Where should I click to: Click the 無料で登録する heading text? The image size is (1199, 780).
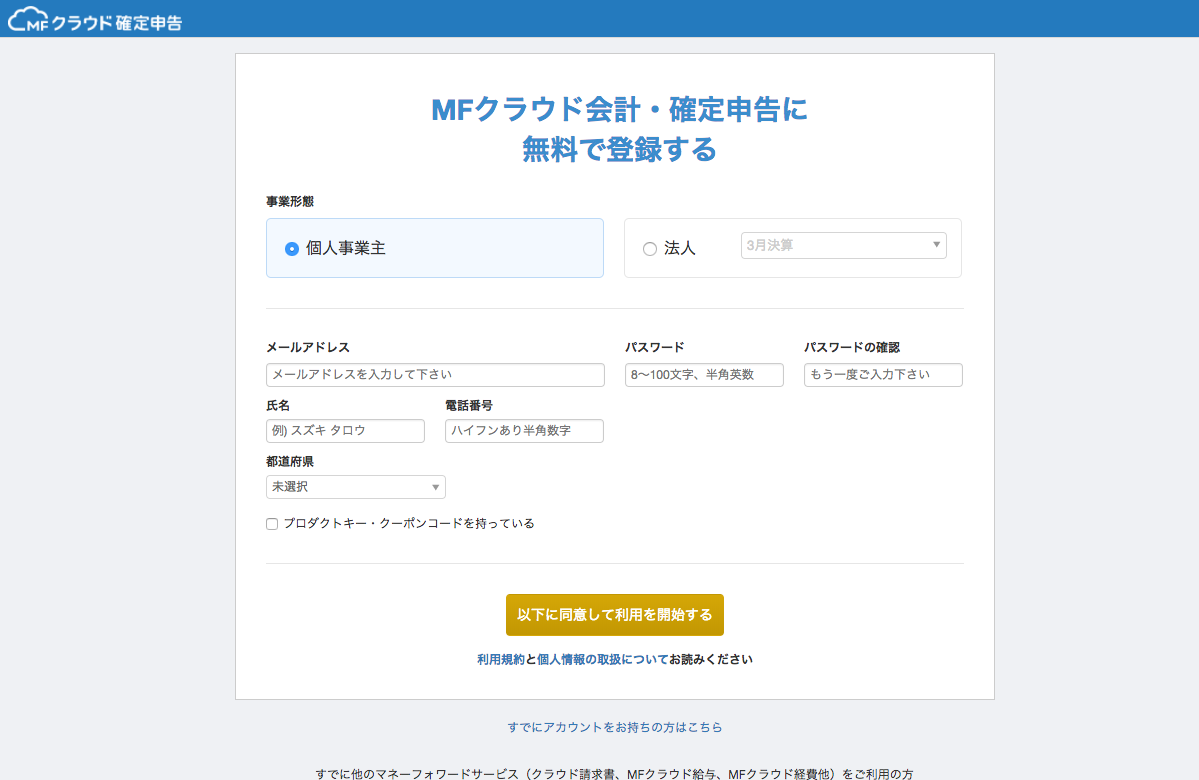(x=619, y=149)
